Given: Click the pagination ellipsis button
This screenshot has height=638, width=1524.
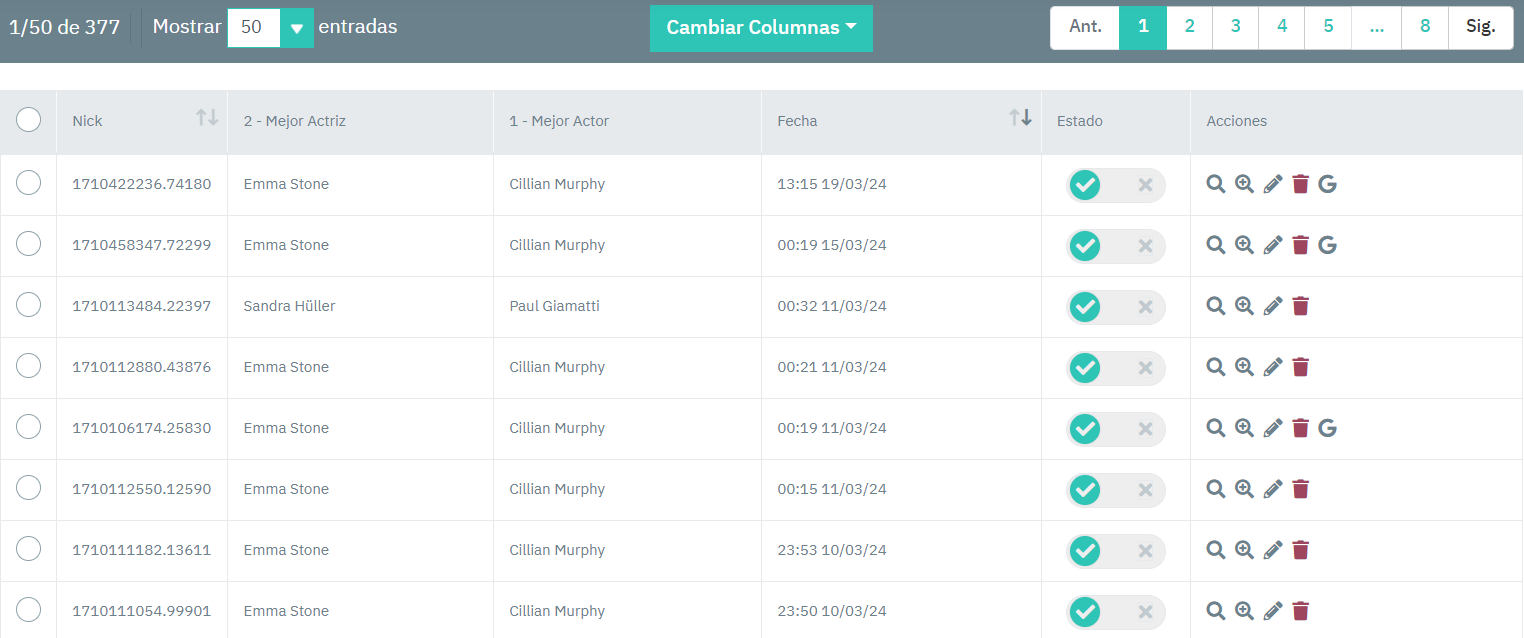Looking at the screenshot, I should (x=1377, y=27).
